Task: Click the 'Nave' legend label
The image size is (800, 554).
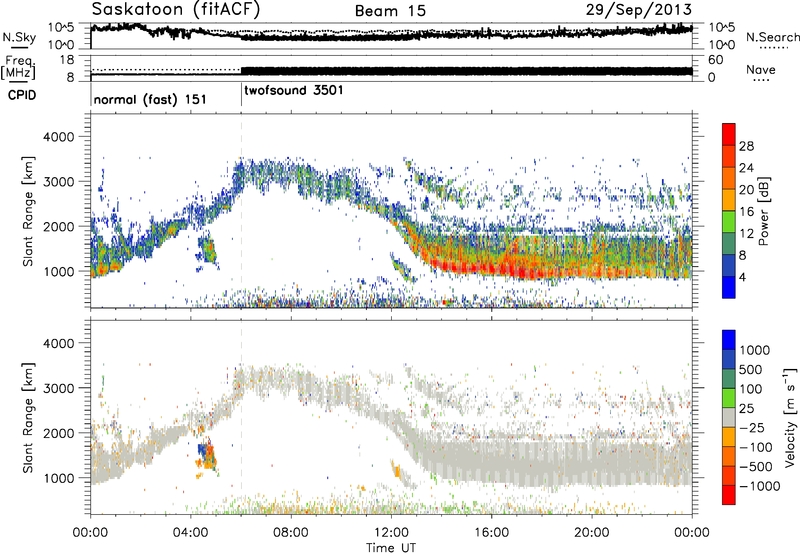Action: point(761,70)
